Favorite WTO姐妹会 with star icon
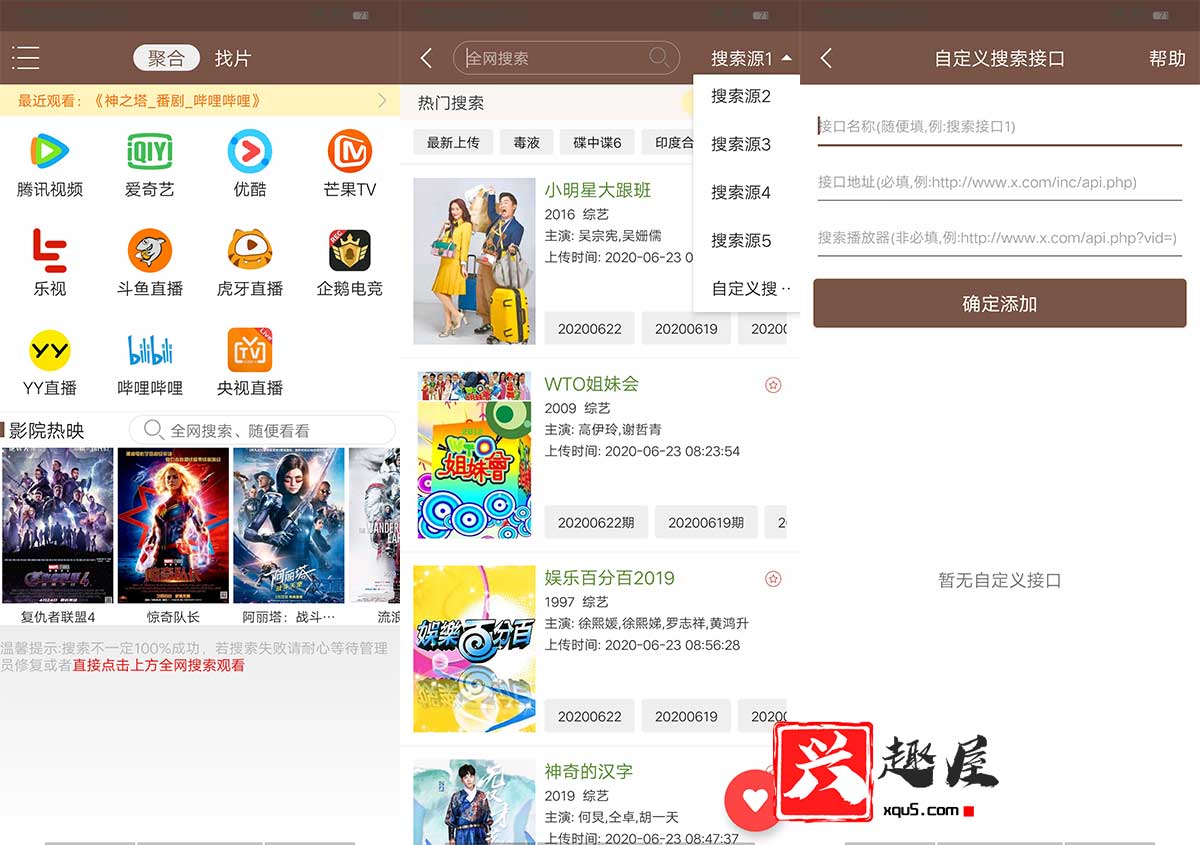 coord(773,384)
